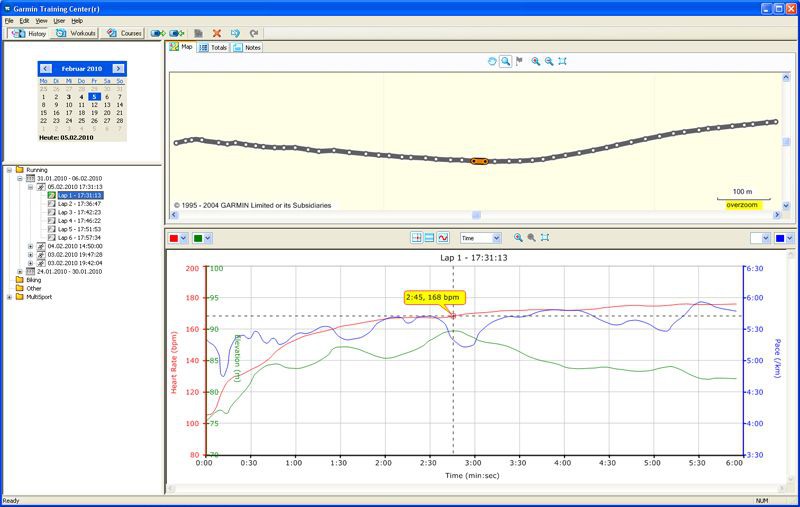
Task: Zoom out on the map view
Action: tap(549, 61)
